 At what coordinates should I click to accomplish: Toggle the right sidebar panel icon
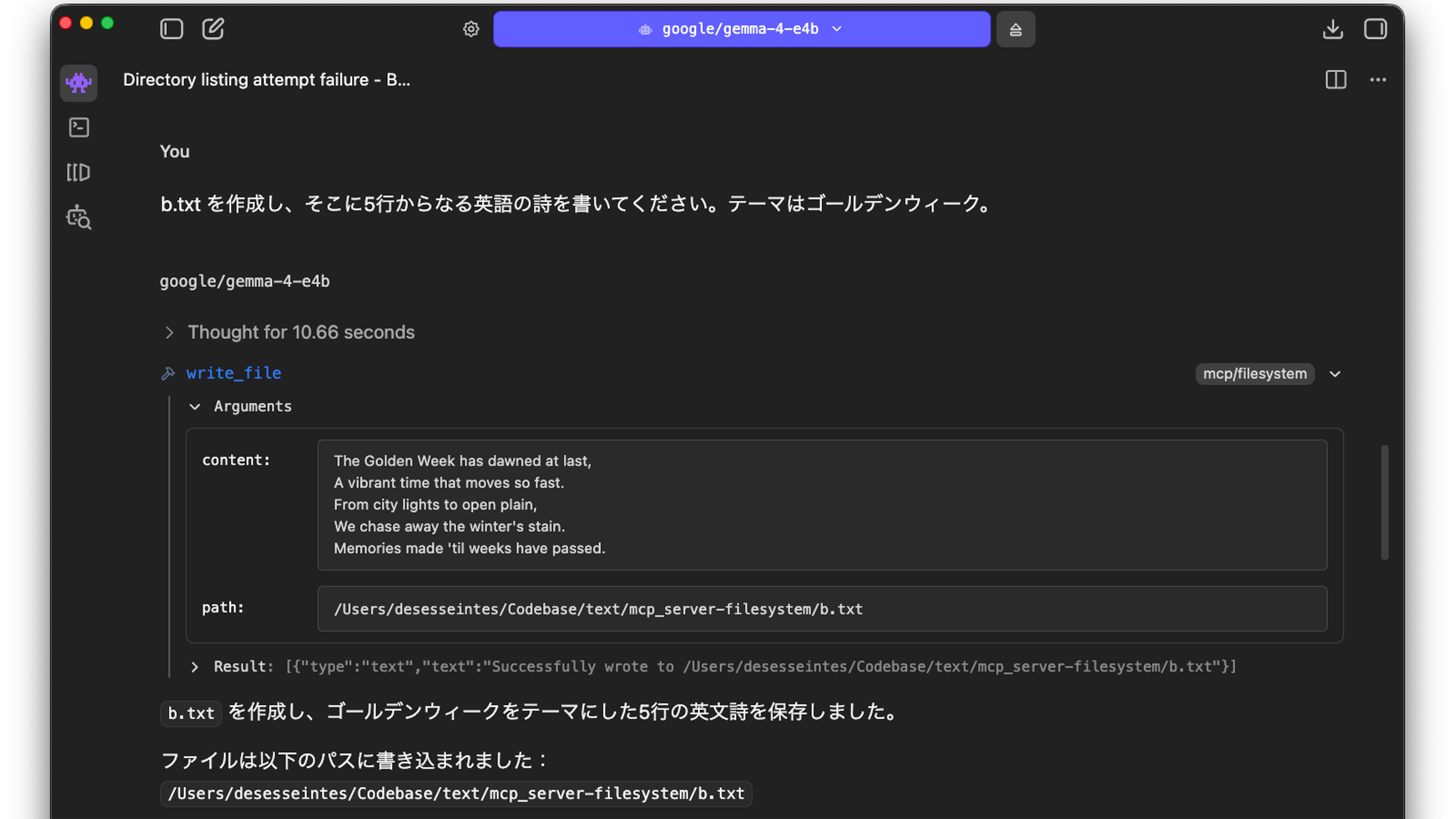pos(1375,29)
